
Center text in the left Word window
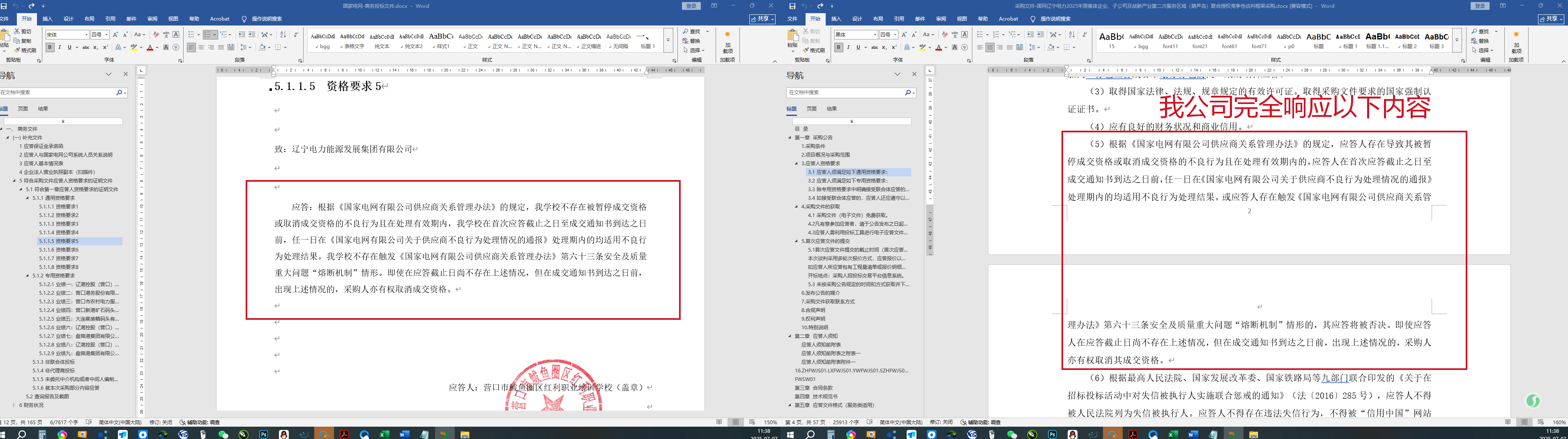201,48
